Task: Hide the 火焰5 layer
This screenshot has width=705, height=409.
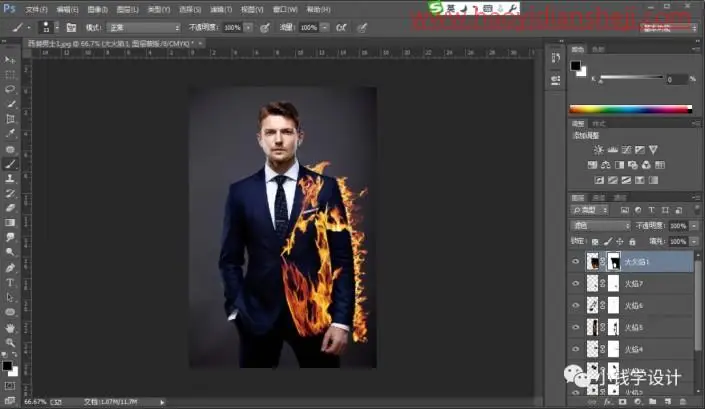Action: point(576,327)
